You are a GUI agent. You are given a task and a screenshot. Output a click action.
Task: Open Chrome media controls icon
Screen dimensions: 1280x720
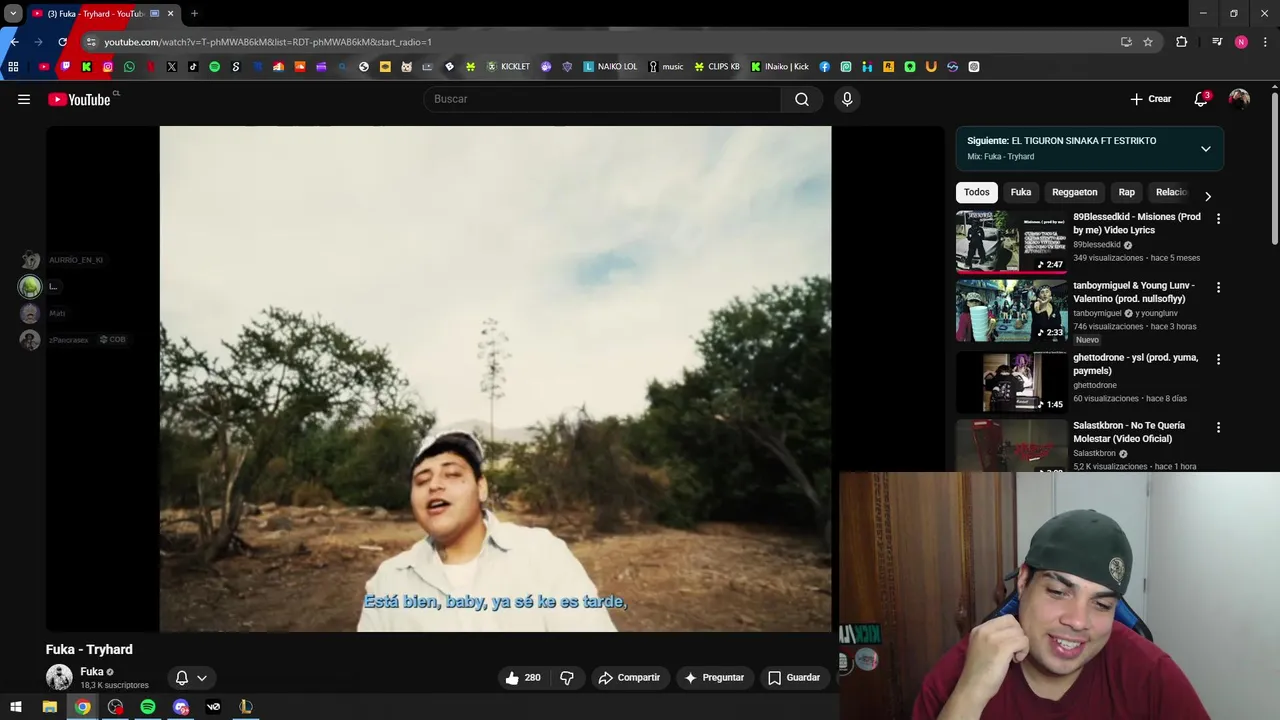(1217, 42)
